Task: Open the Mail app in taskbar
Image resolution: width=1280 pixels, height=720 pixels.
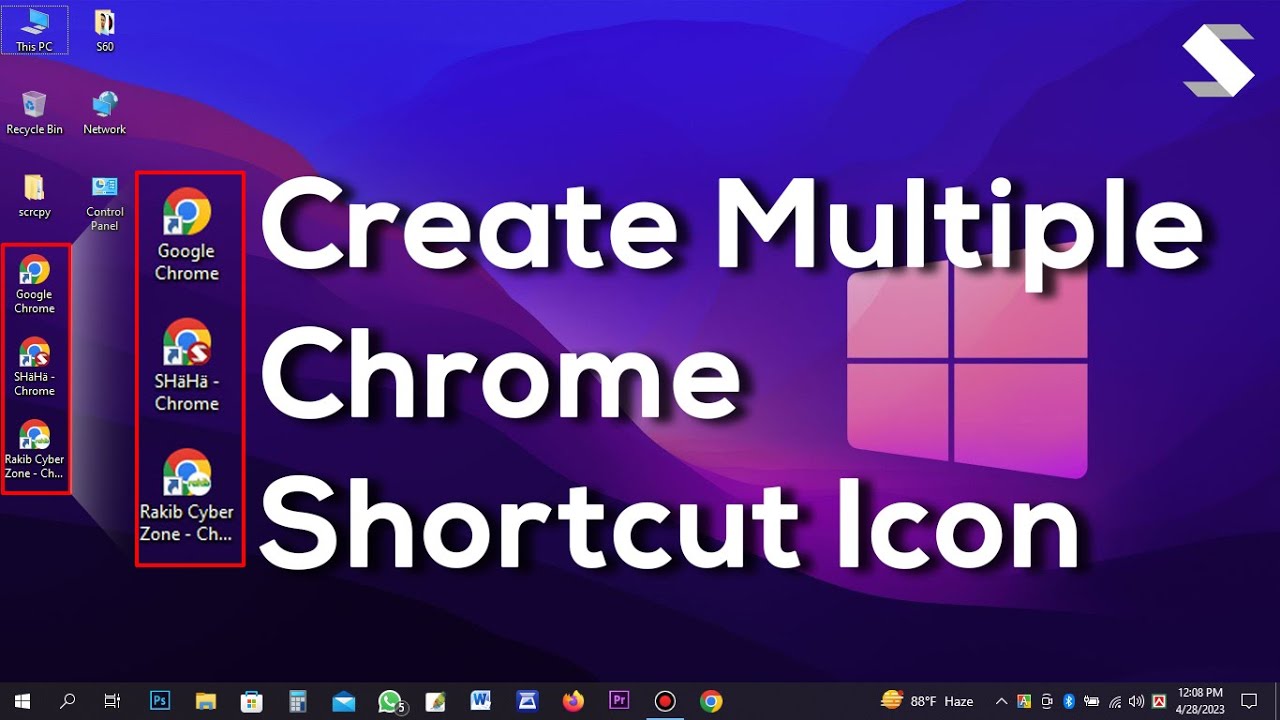Action: pyautogui.click(x=343, y=701)
